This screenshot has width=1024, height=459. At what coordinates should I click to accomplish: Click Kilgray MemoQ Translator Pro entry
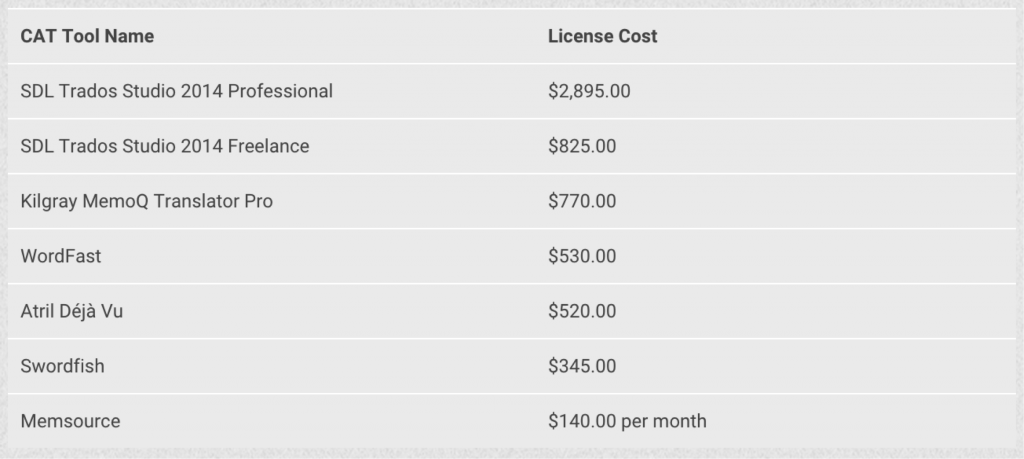[x=146, y=201]
